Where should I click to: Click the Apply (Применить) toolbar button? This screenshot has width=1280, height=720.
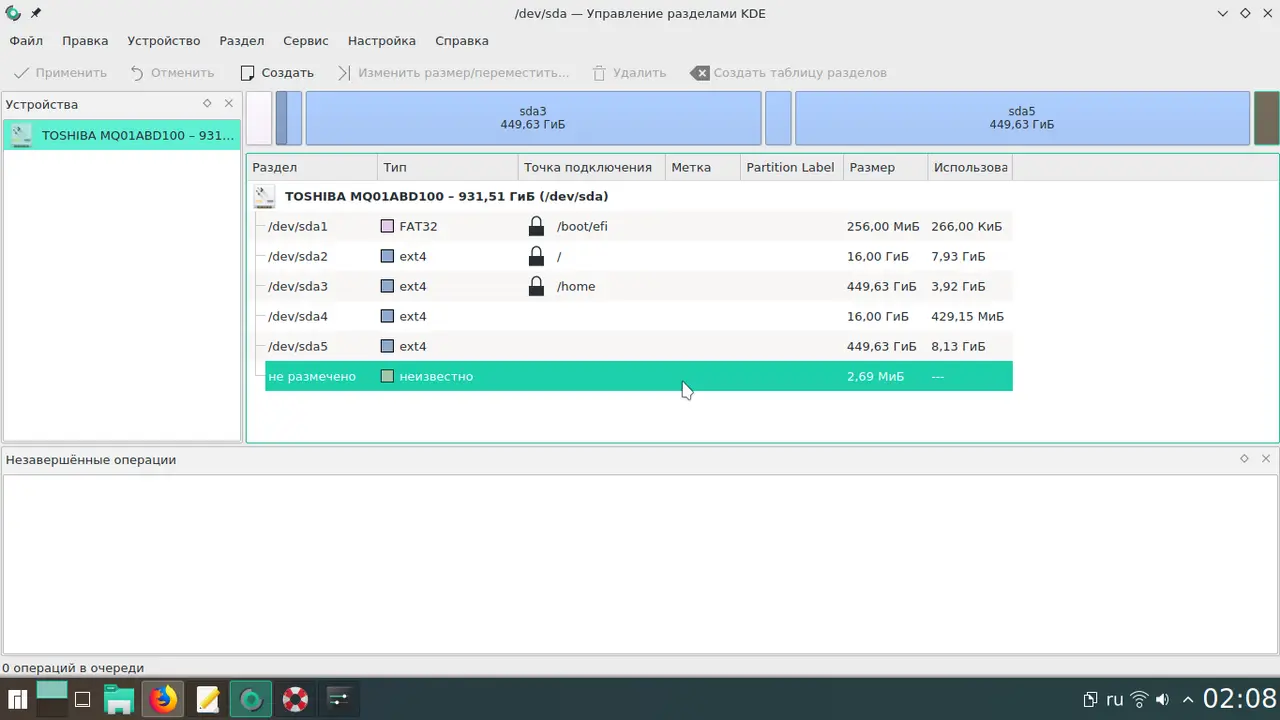(60, 73)
